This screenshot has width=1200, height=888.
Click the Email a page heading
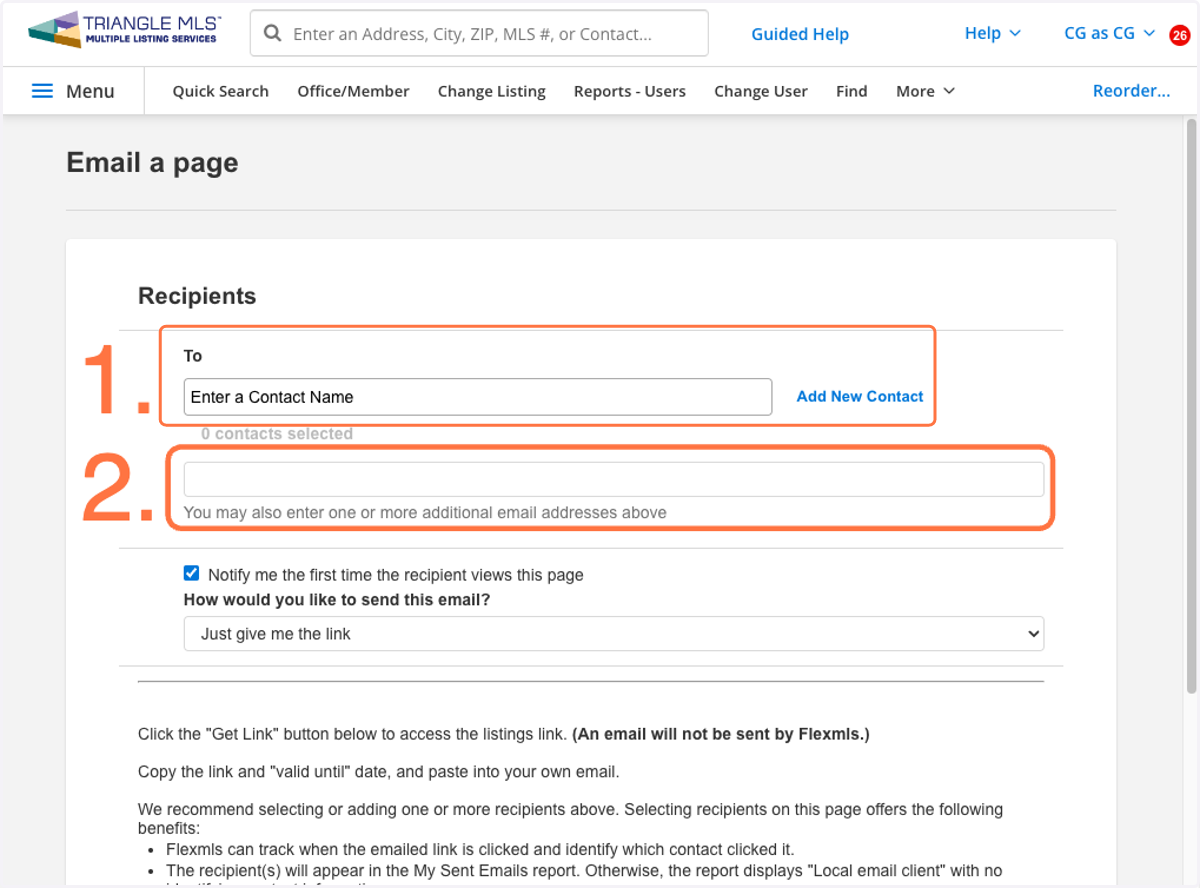(152, 162)
